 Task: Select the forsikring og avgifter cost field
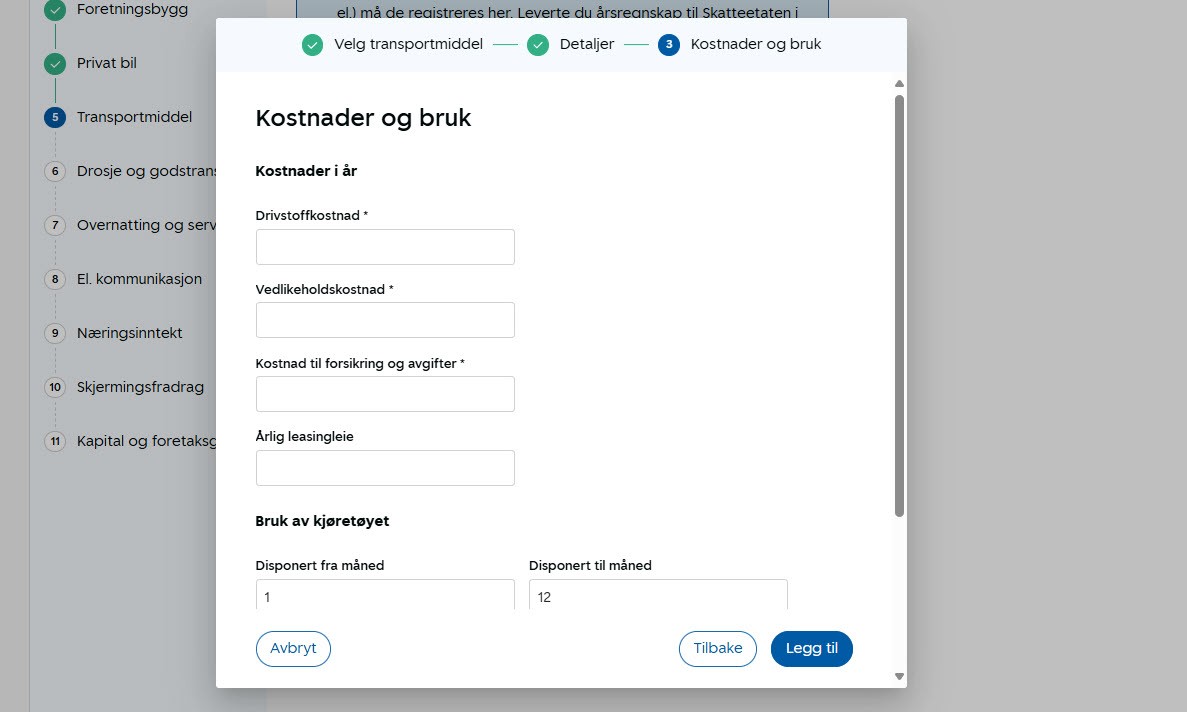[385, 394]
